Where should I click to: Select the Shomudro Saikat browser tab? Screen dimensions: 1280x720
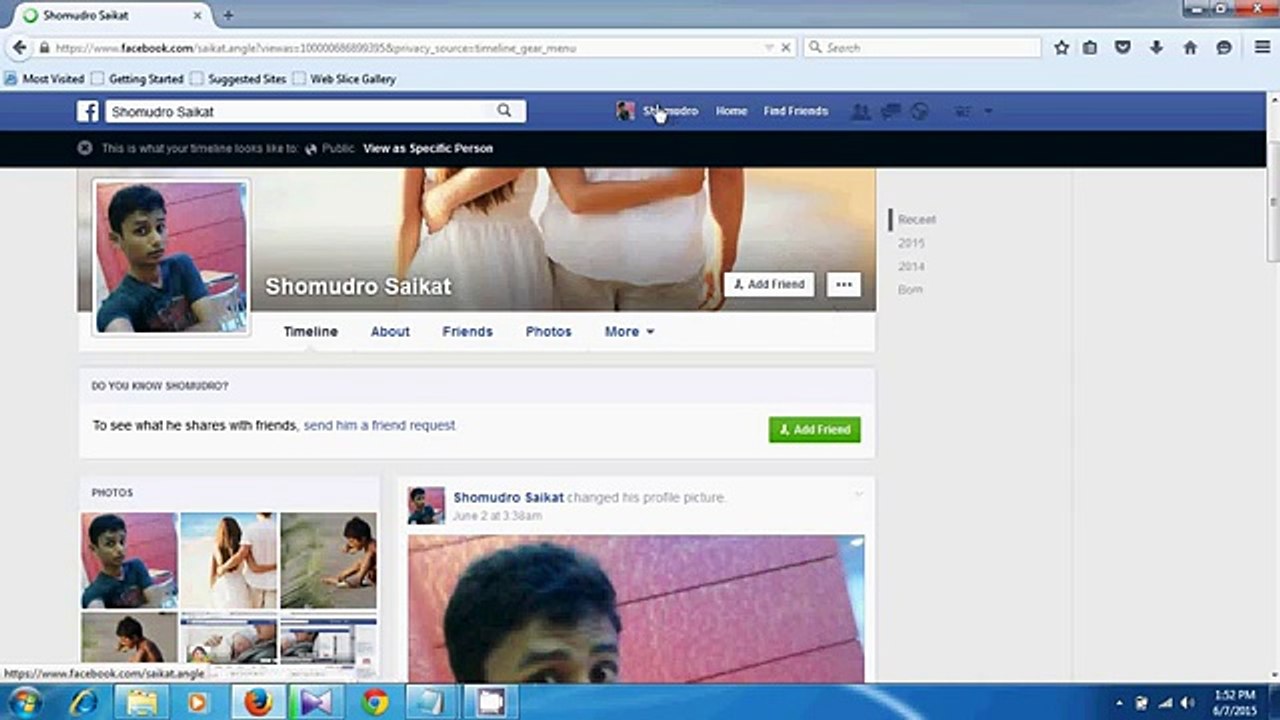click(110, 15)
